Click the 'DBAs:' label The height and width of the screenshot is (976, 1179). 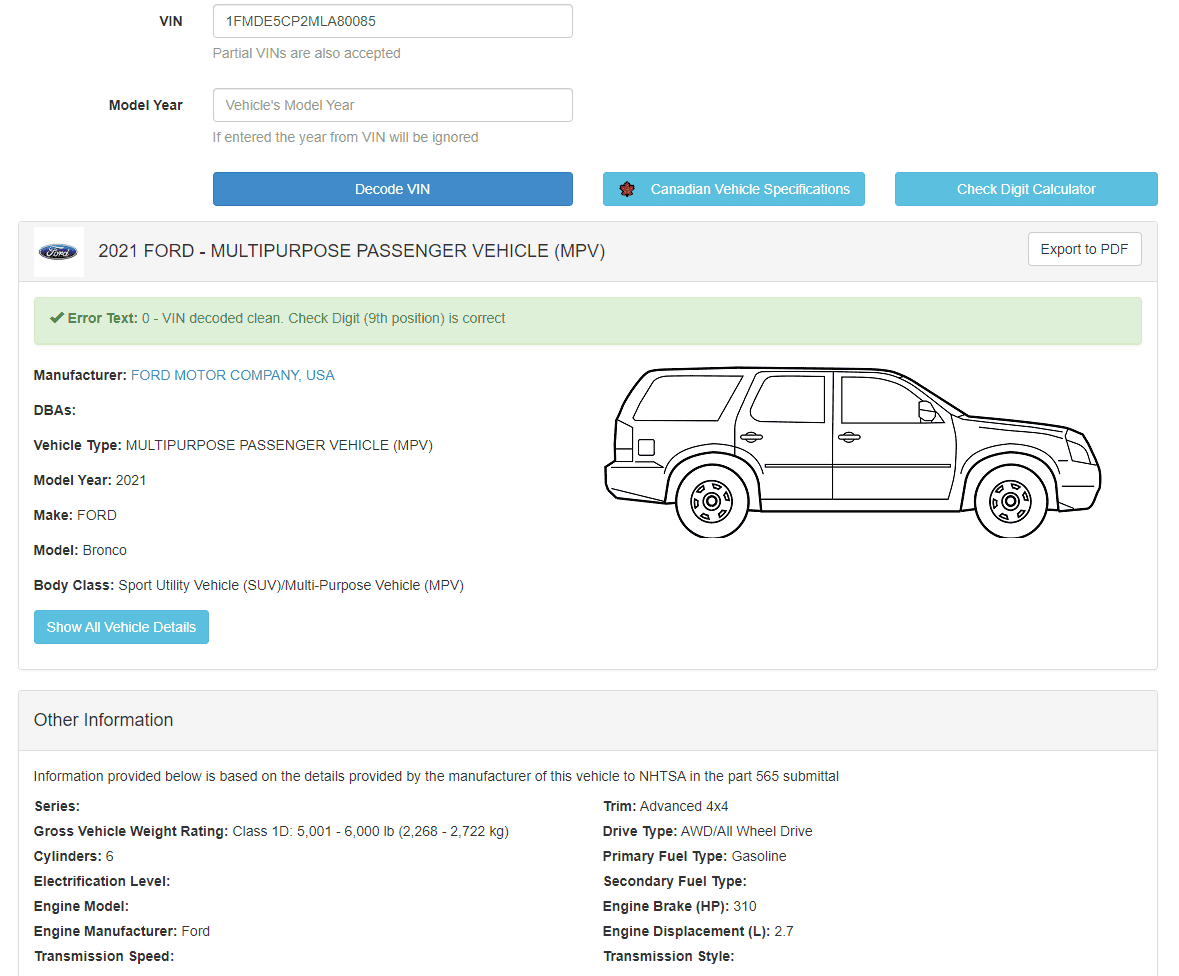(x=55, y=411)
